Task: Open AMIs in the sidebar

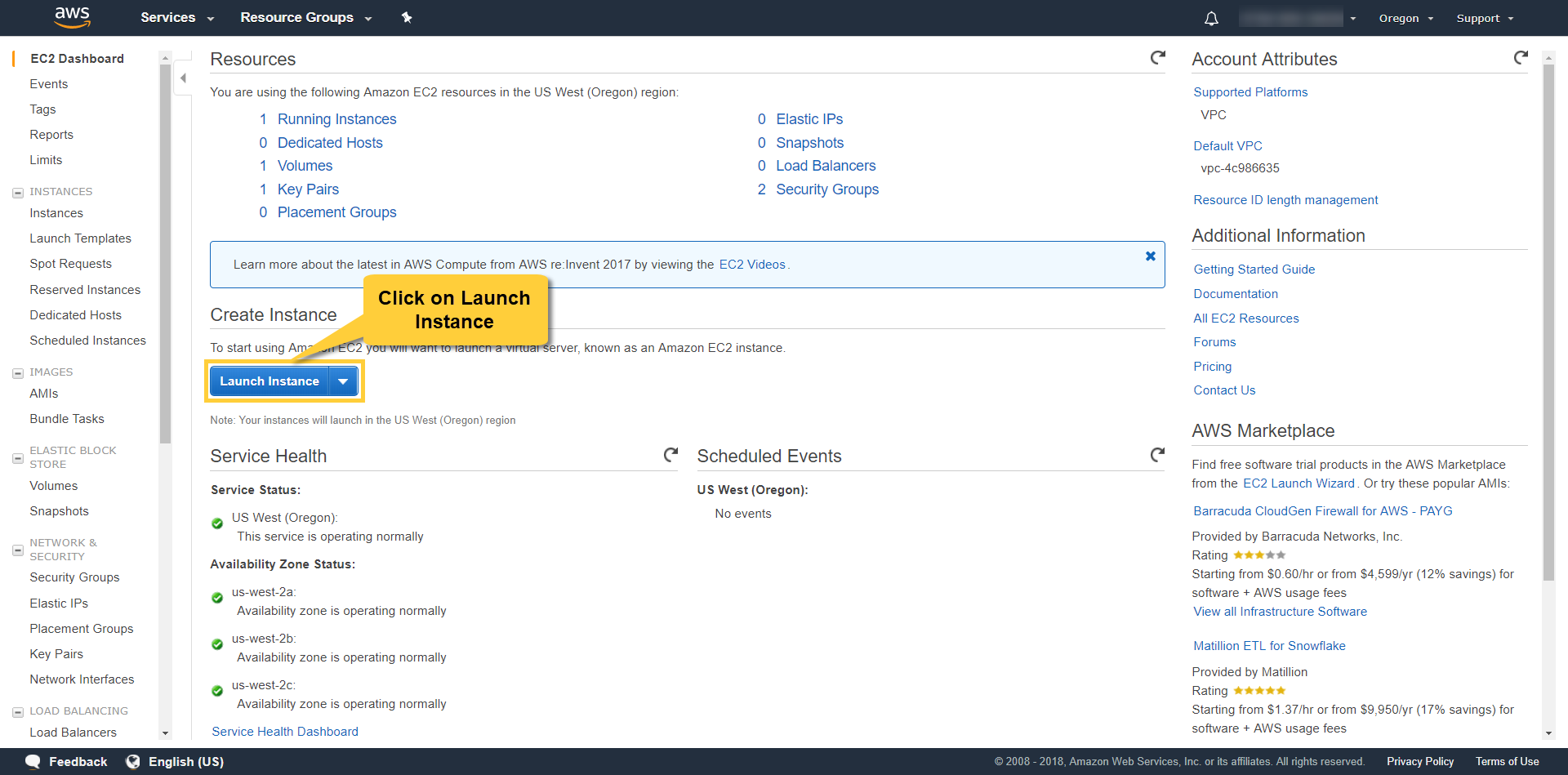Action: click(x=44, y=394)
